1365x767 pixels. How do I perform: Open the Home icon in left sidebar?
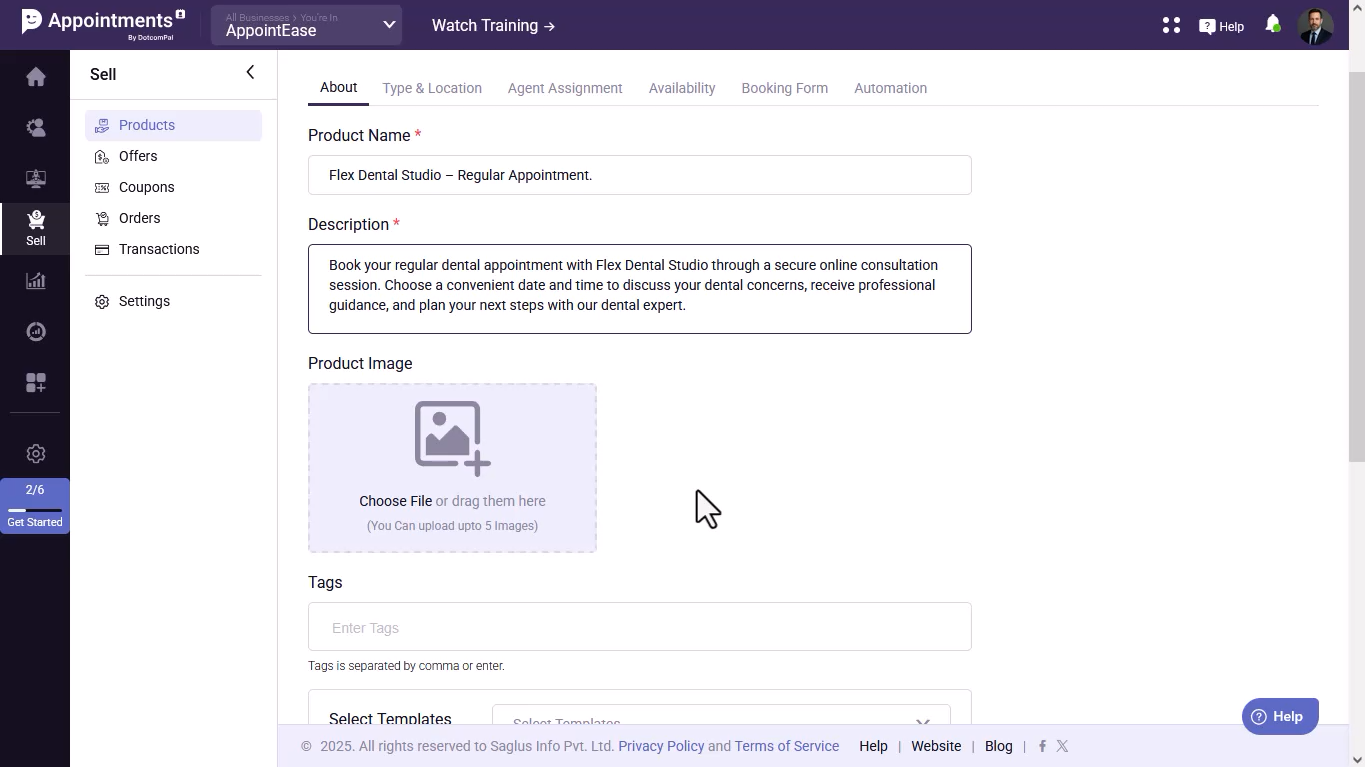(35, 77)
